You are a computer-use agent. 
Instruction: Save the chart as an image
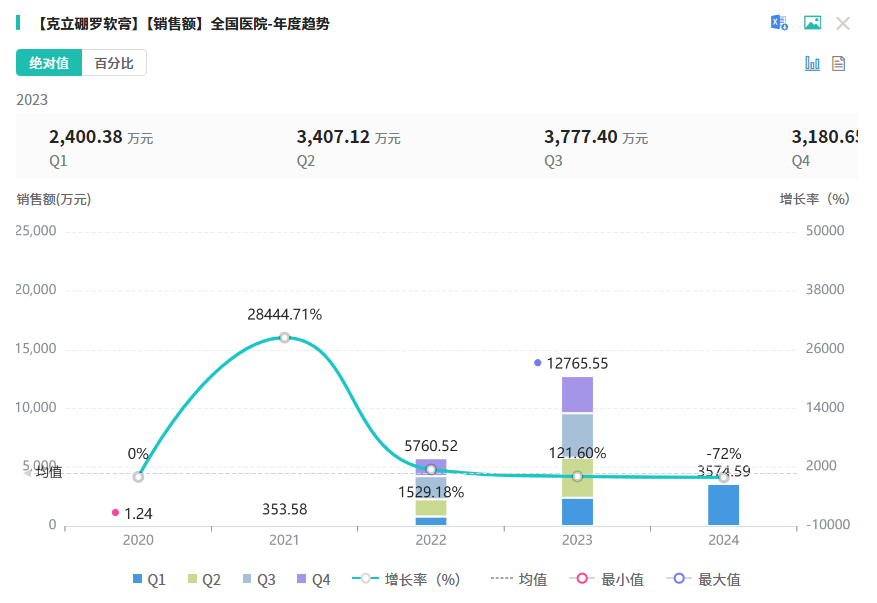[812, 22]
